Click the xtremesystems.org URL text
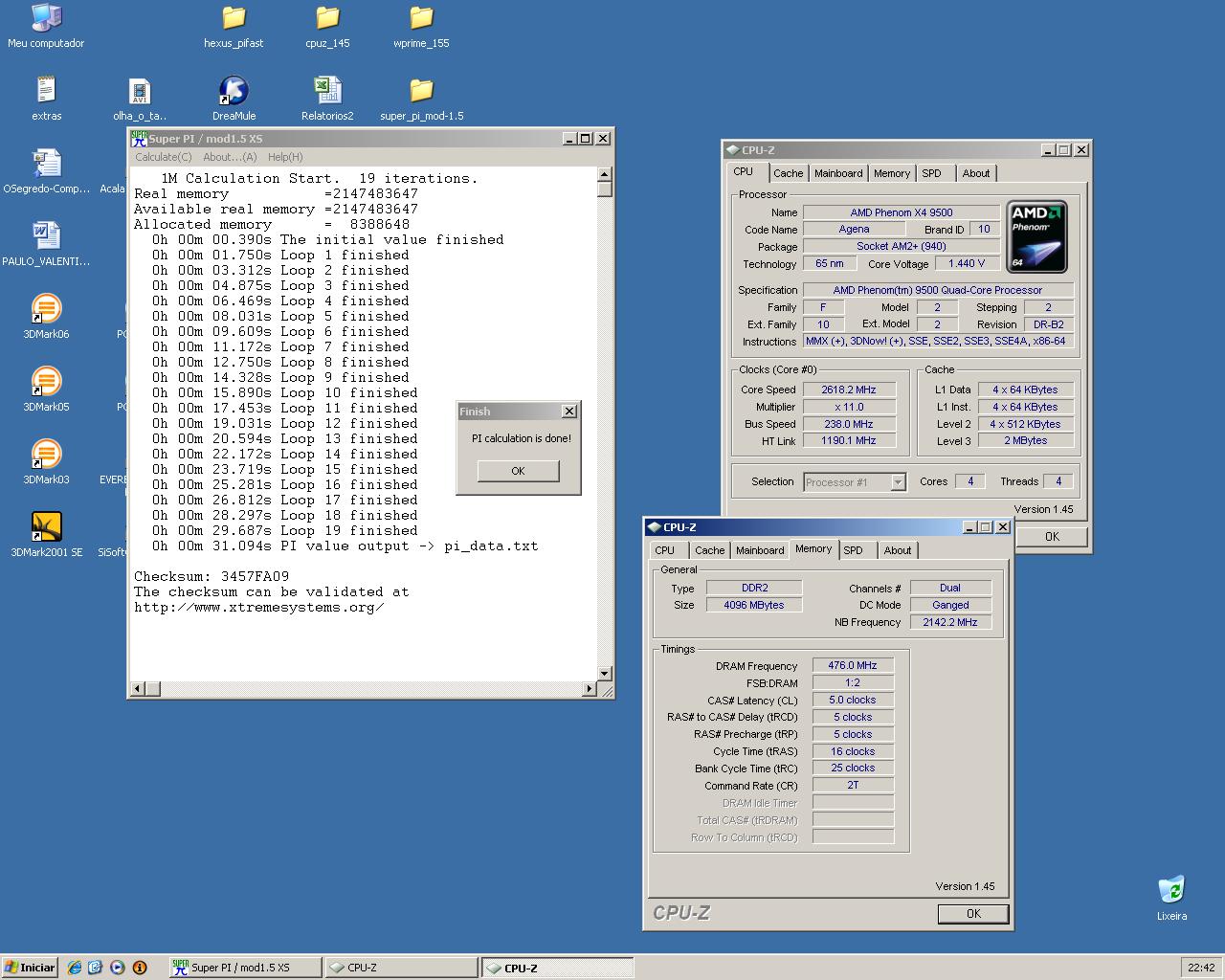 pos(259,607)
